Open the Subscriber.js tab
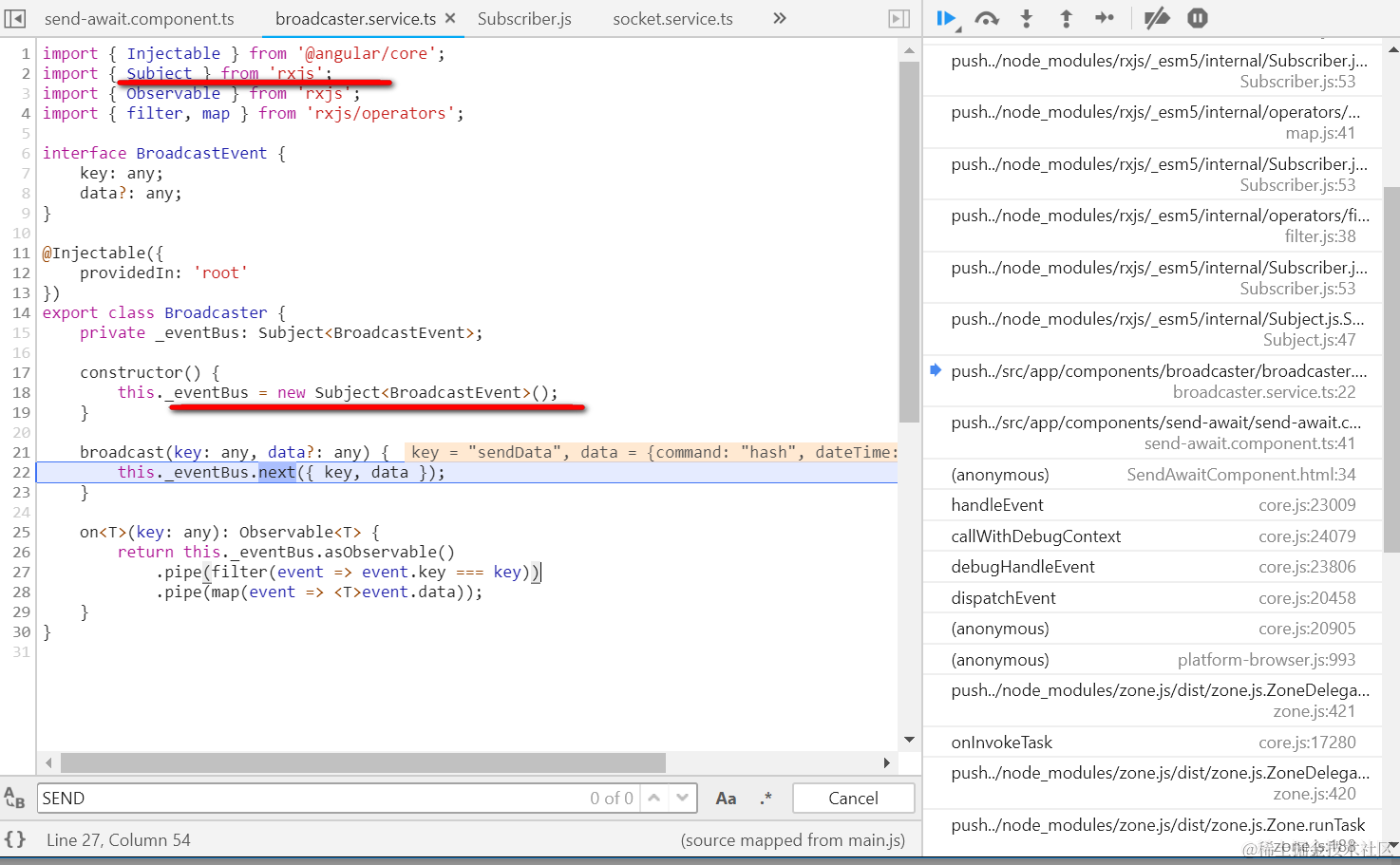Image resolution: width=1400 pixels, height=865 pixels. (x=524, y=19)
